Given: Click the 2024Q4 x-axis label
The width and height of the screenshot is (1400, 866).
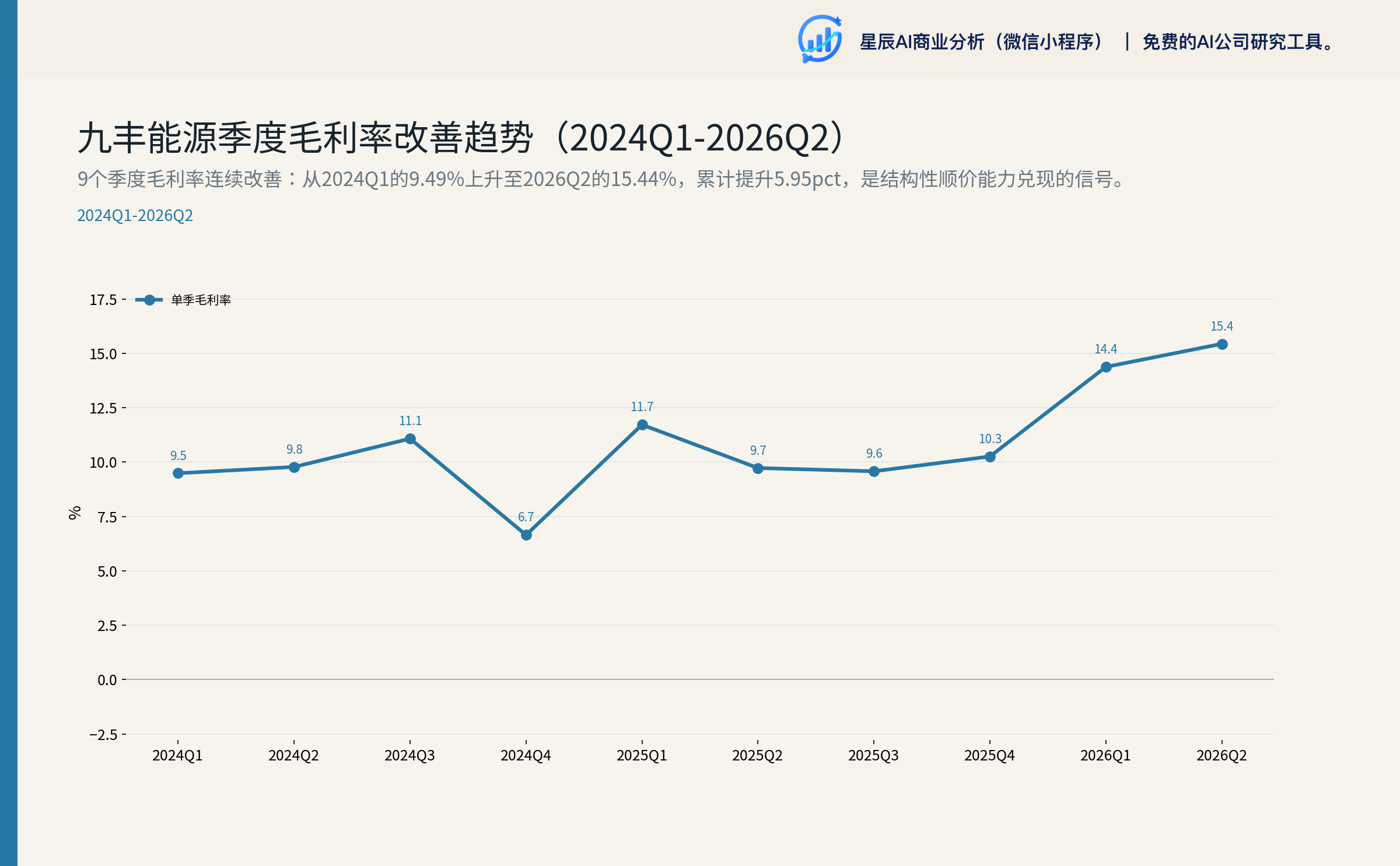Looking at the screenshot, I should pos(526,755).
